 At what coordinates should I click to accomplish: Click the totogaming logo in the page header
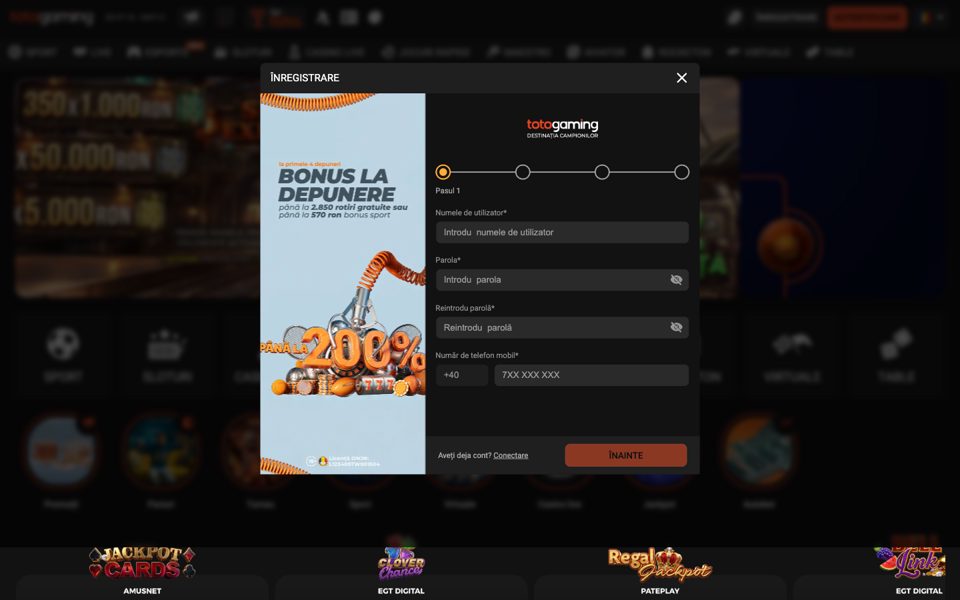click(51, 18)
